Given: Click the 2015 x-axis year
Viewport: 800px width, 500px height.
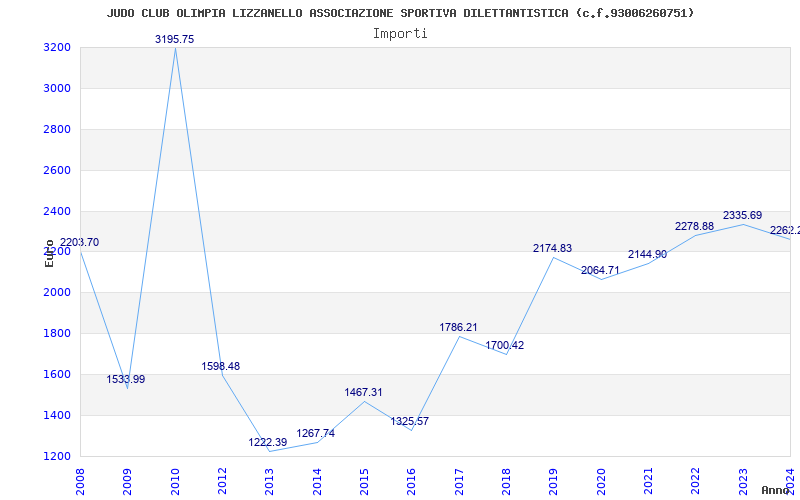Looking at the screenshot, I should [364, 482].
